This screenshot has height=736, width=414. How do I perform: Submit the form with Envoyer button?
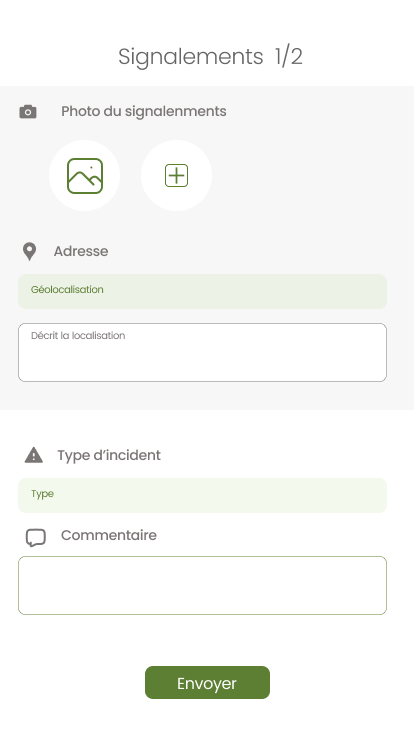click(207, 682)
